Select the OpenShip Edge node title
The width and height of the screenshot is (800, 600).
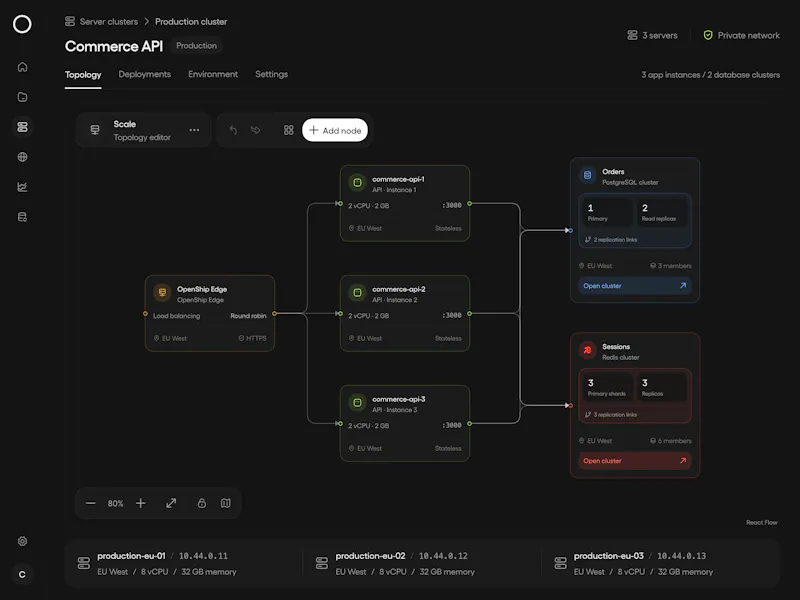tap(202, 289)
